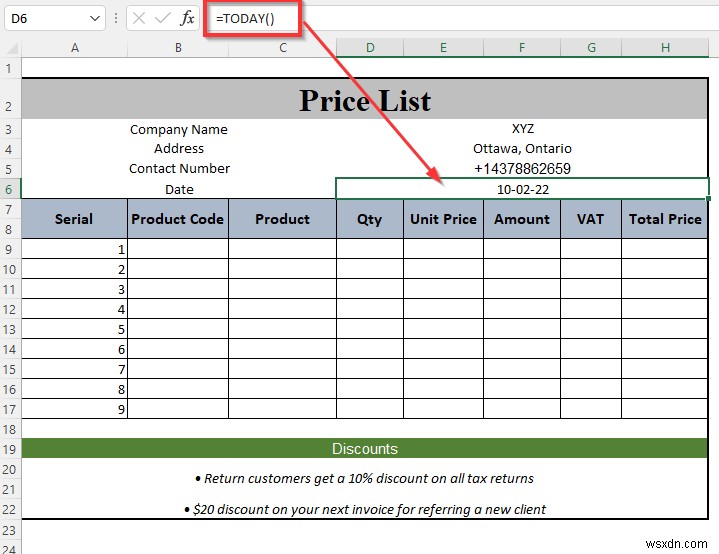Screen dimensions: 719x554
Task: Click the serial number 6 cell
Action: click(x=74, y=349)
